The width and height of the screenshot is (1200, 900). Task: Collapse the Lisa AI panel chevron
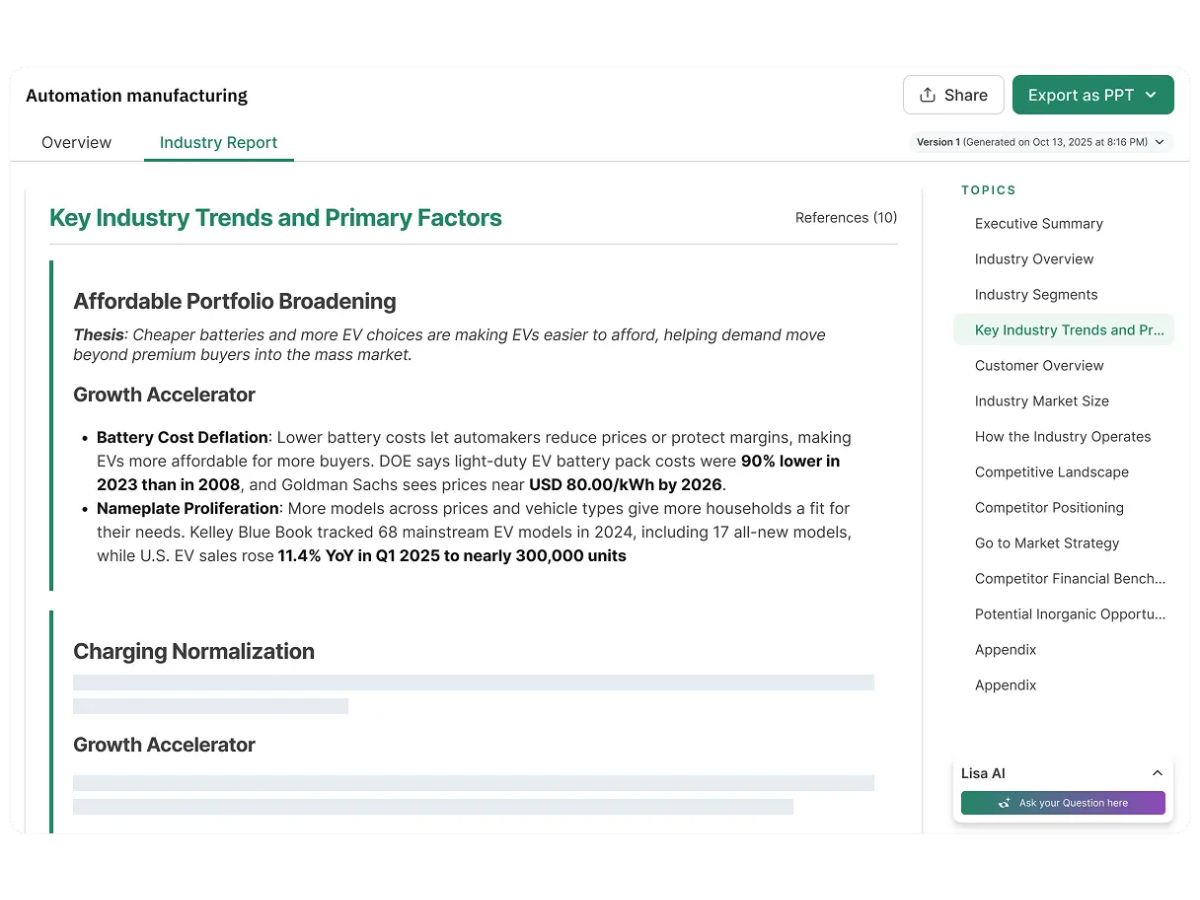(1157, 773)
